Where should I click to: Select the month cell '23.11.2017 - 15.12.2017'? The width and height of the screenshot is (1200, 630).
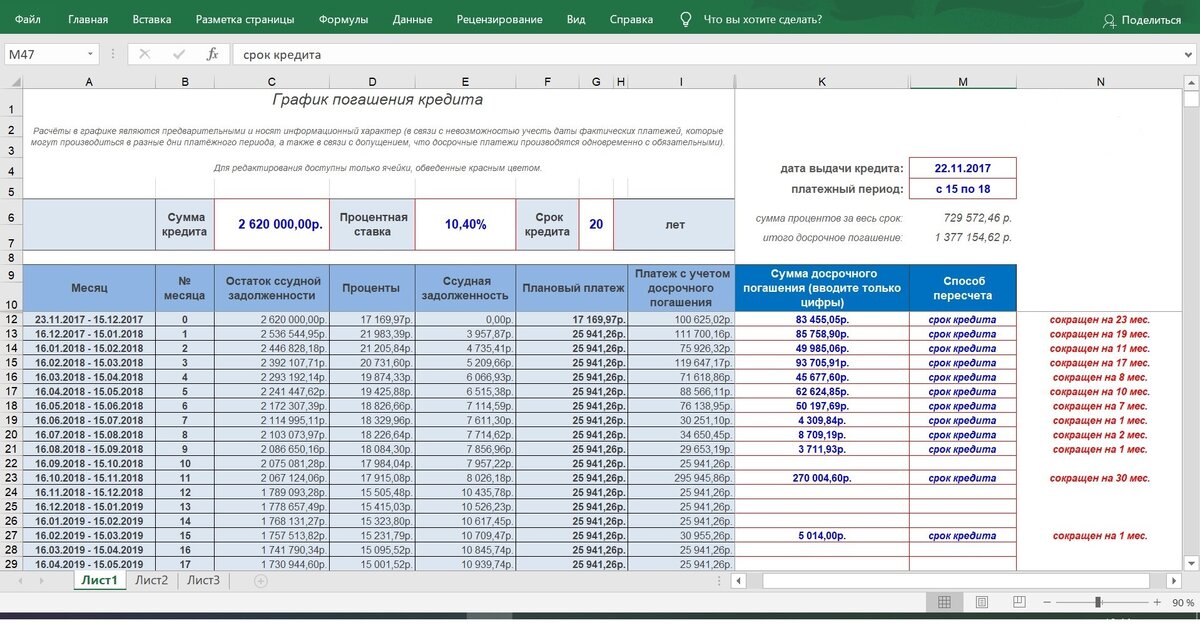point(89,319)
